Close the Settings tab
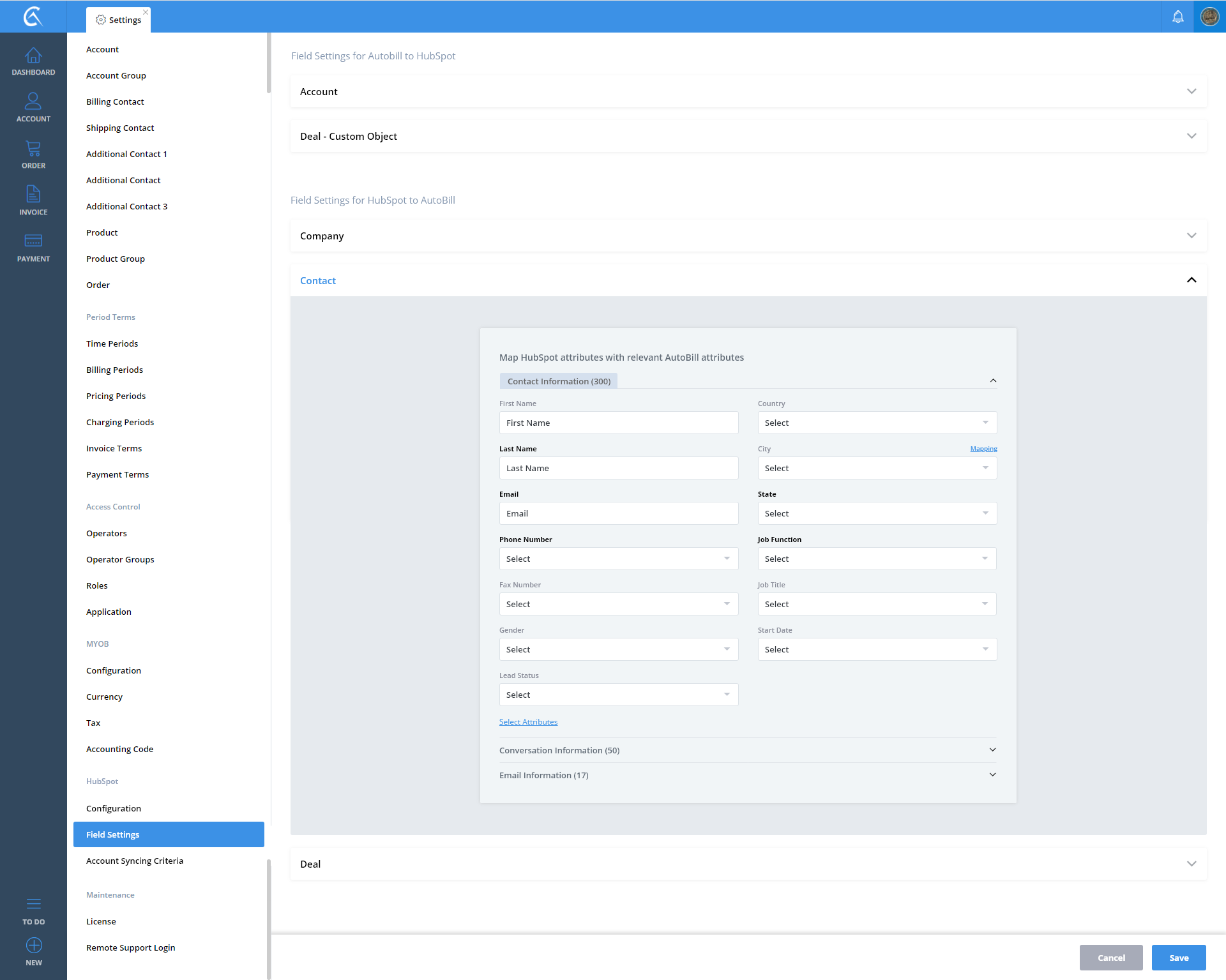1226x980 pixels. 146,12
